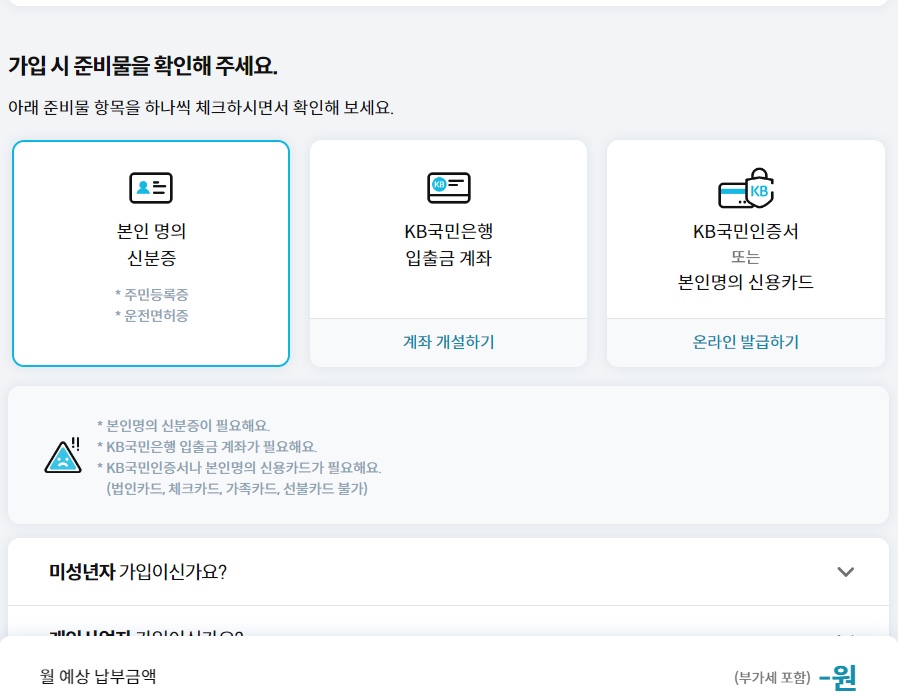
Task: Open the 온라인 발급하기 link
Action: tap(746, 342)
